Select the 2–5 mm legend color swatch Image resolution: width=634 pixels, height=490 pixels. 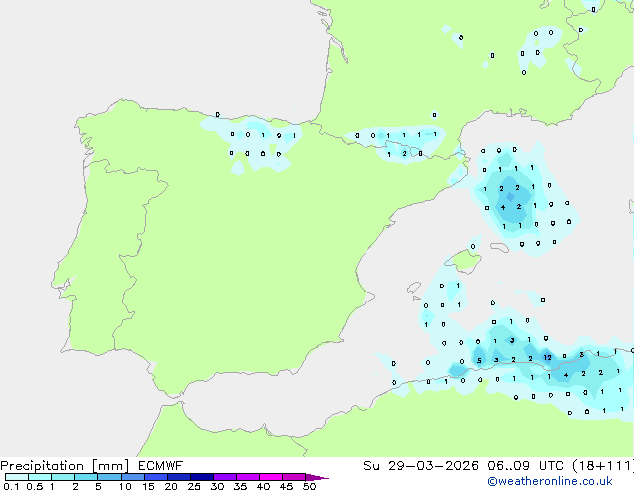point(86,477)
